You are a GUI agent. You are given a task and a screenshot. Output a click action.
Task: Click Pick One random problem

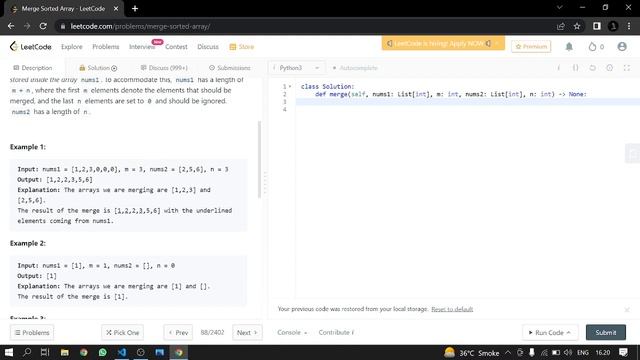pyautogui.click(x=122, y=333)
